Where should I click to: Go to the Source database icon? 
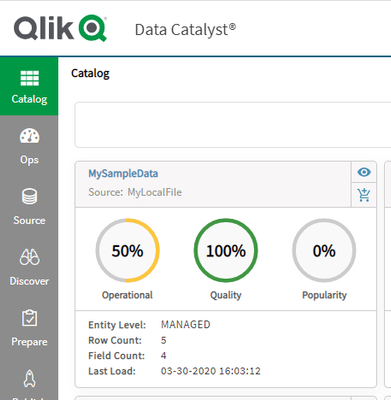29,196
